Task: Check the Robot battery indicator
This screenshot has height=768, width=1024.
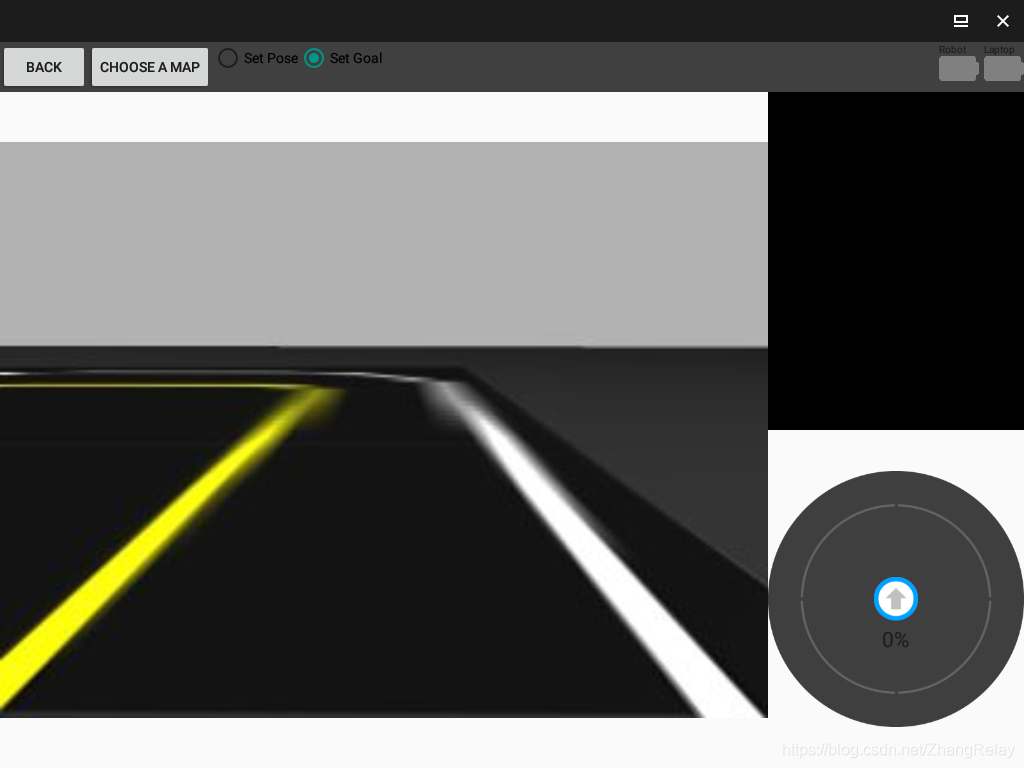Action: click(957, 69)
